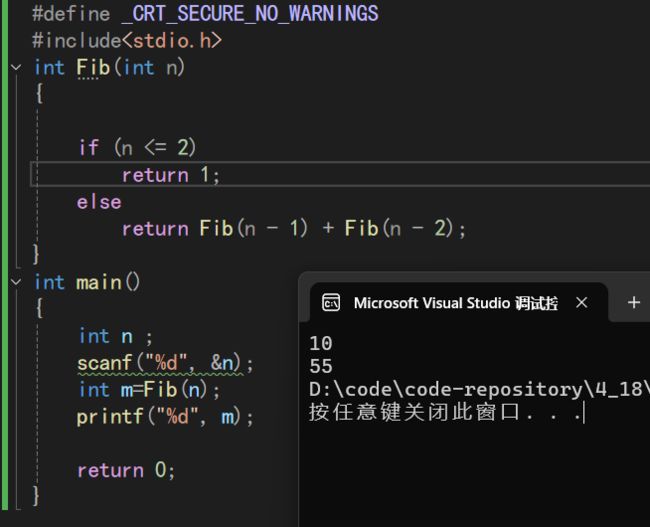Place cursor on the return 1 line
This screenshot has width=650, height=527.
click(x=340, y=175)
